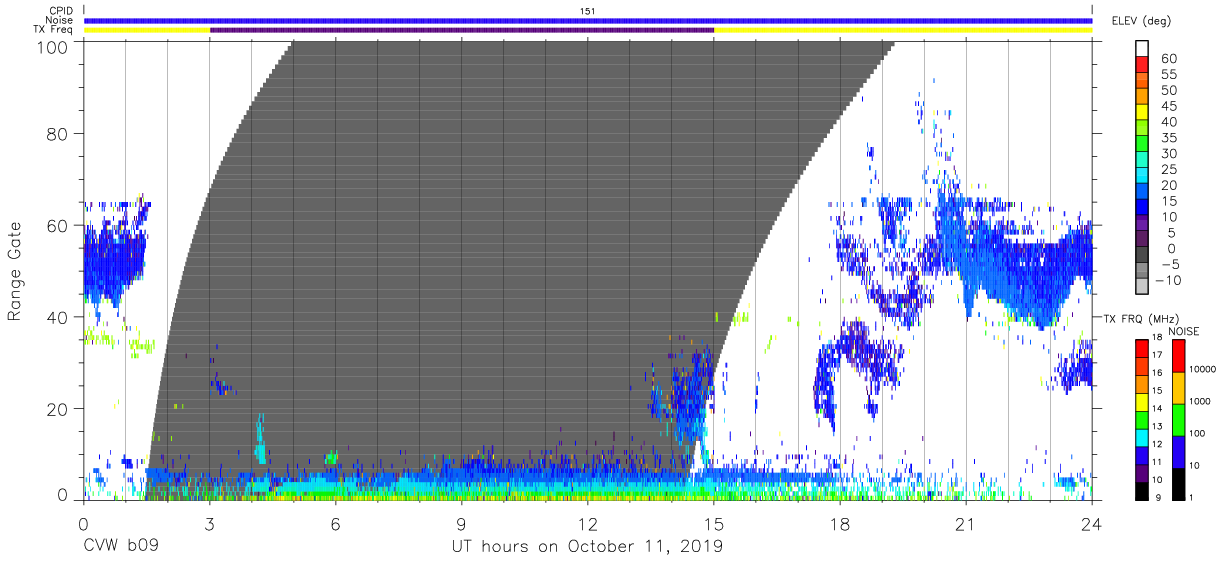Click the CPID label at top left
This screenshot has width=1228, height=567.
(61, 10)
